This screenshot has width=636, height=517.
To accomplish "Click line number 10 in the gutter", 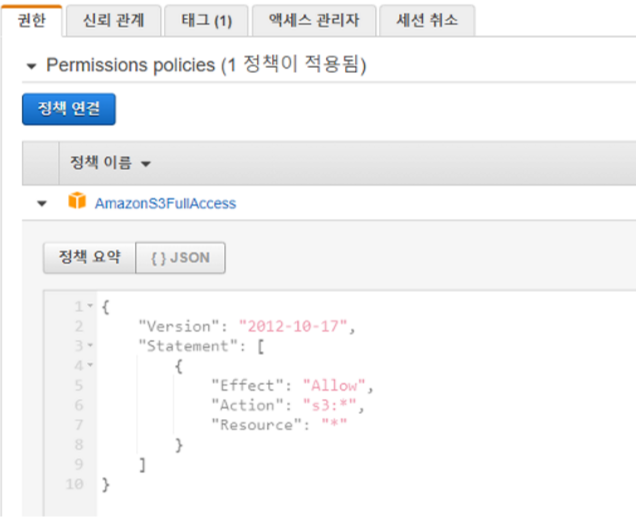I will 75,484.
